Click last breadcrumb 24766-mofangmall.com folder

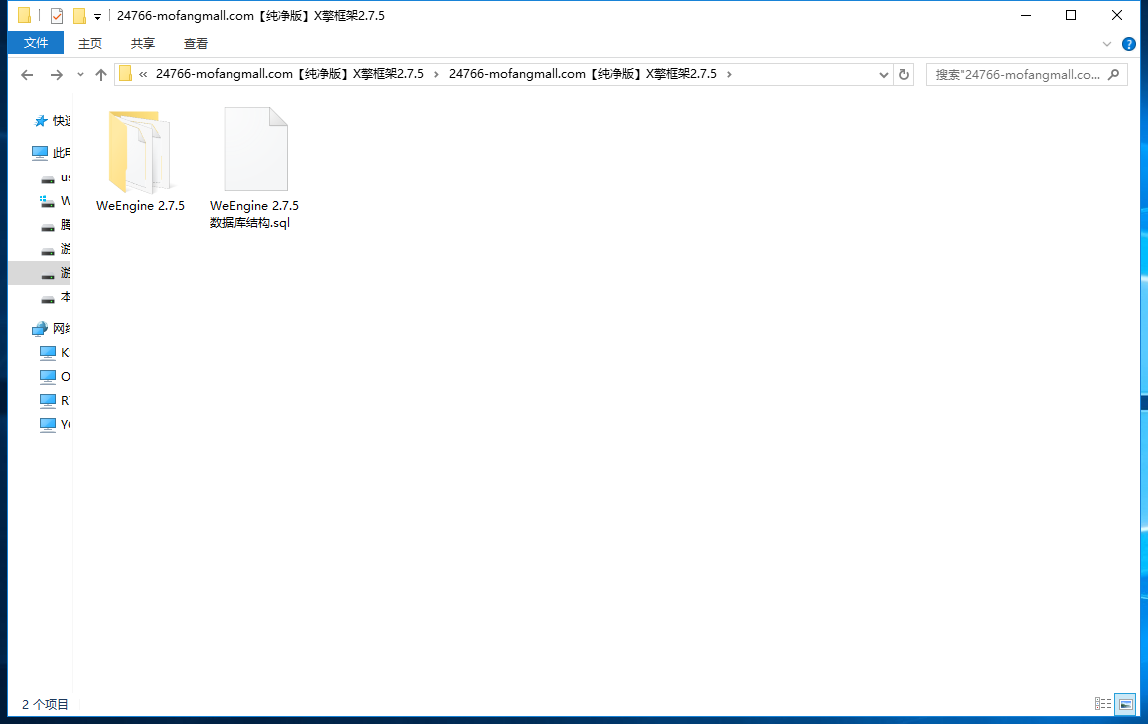(583, 74)
